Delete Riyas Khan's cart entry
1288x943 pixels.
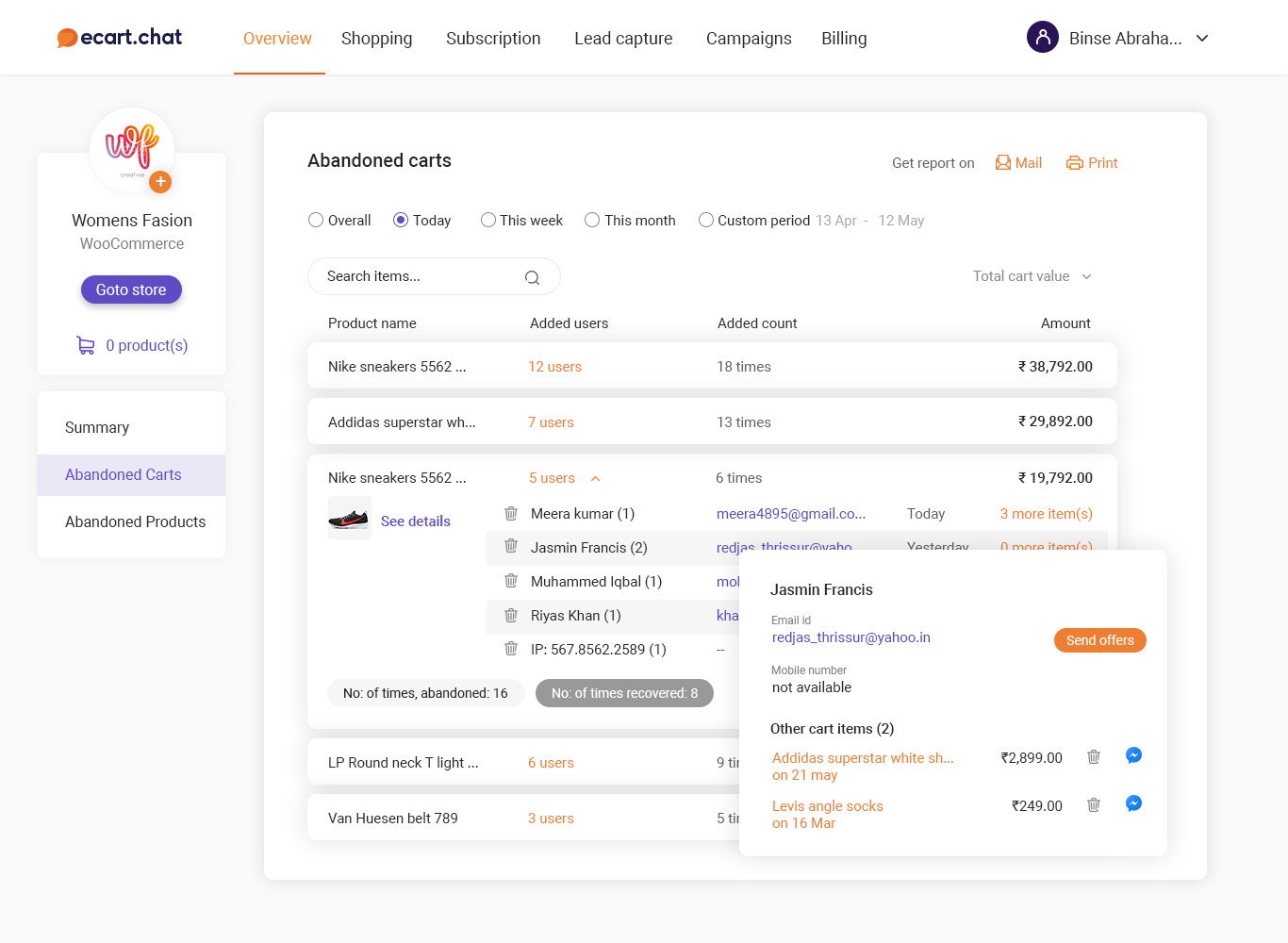tap(511, 615)
